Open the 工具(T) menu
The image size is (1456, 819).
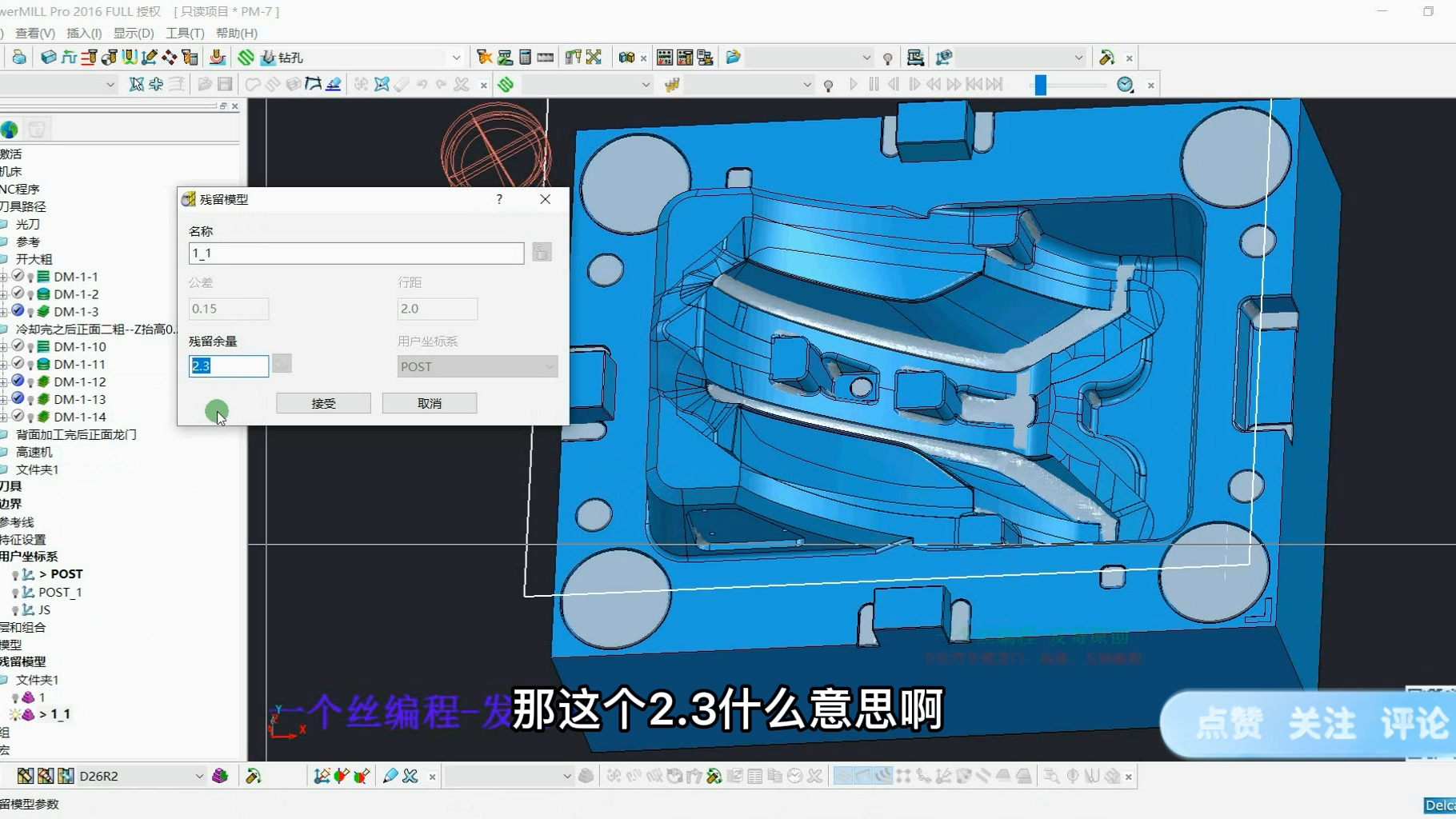pos(185,33)
